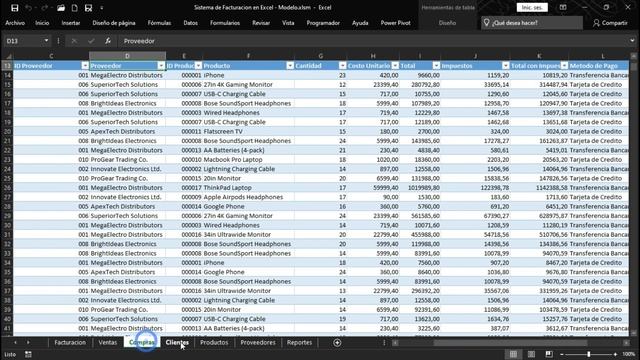
Task: Open the Diseño de página tab
Action: coord(114,23)
